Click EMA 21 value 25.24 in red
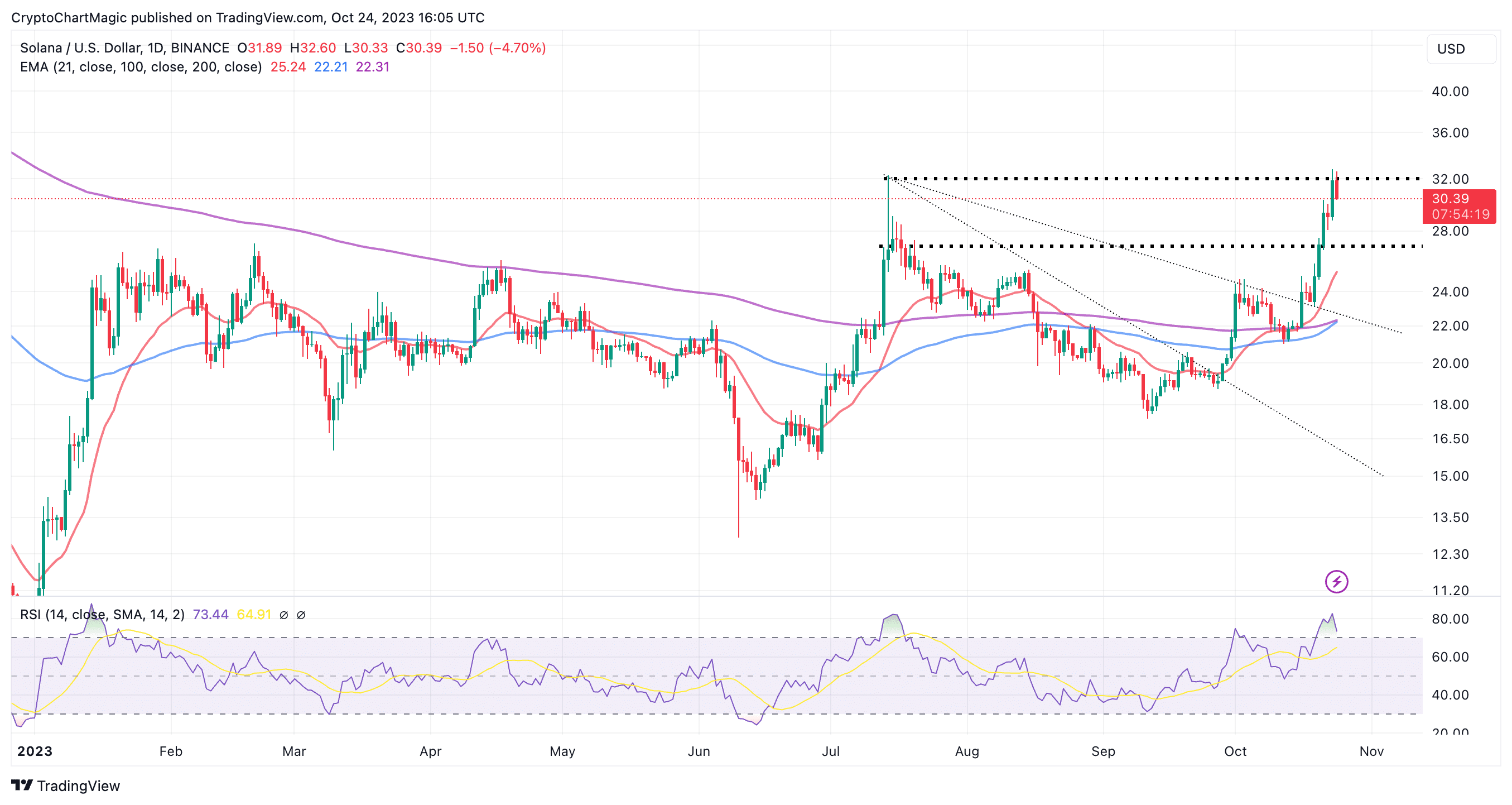The height and width of the screenshot is (805, 1512). (287, 67)
